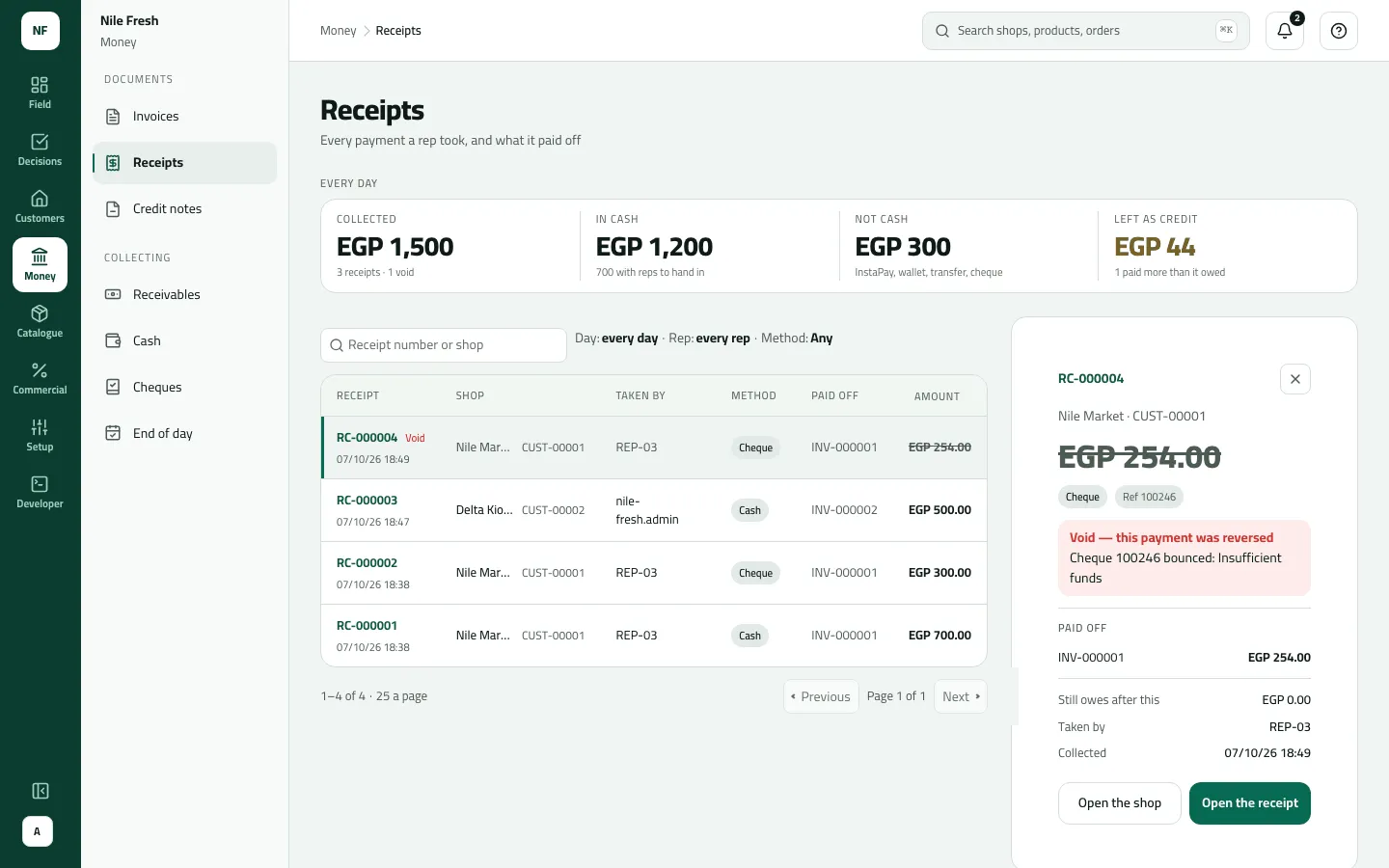The width and height of the screenshot is (1389, 868).
Task: Select the Money section icon
Action: tap(40, 264)
